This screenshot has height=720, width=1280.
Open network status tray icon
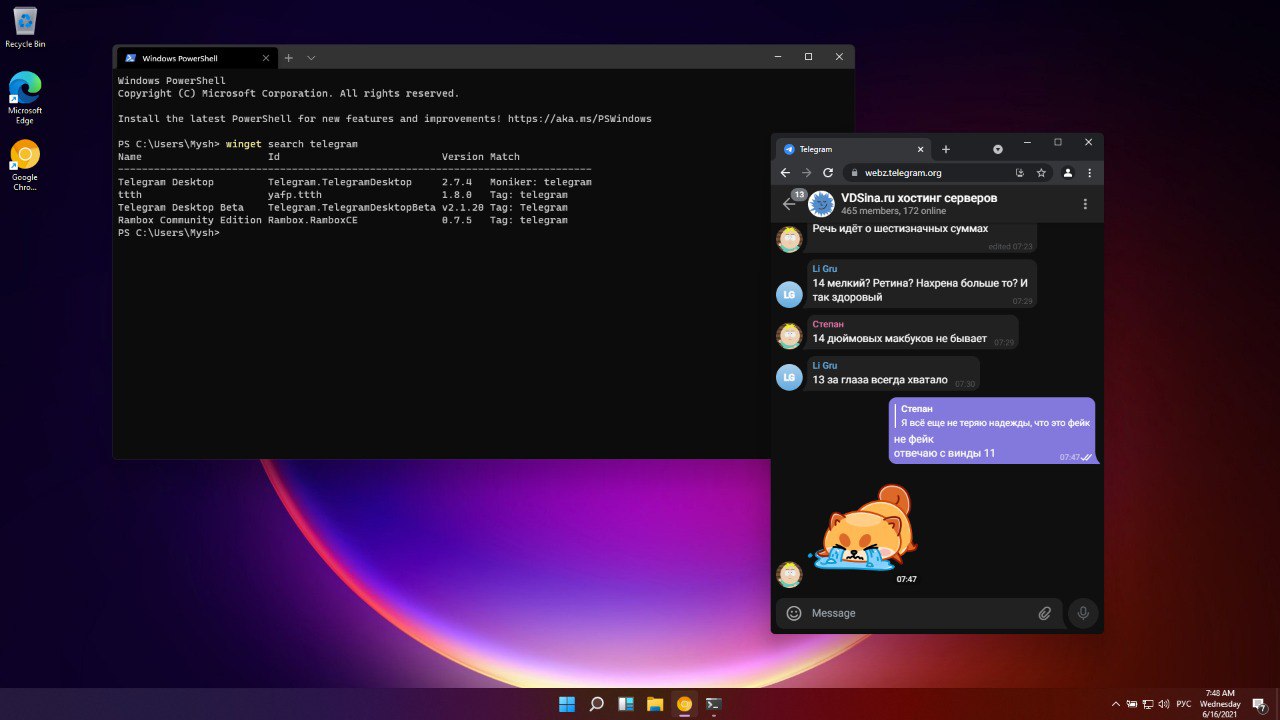(x=1147, y=704)
